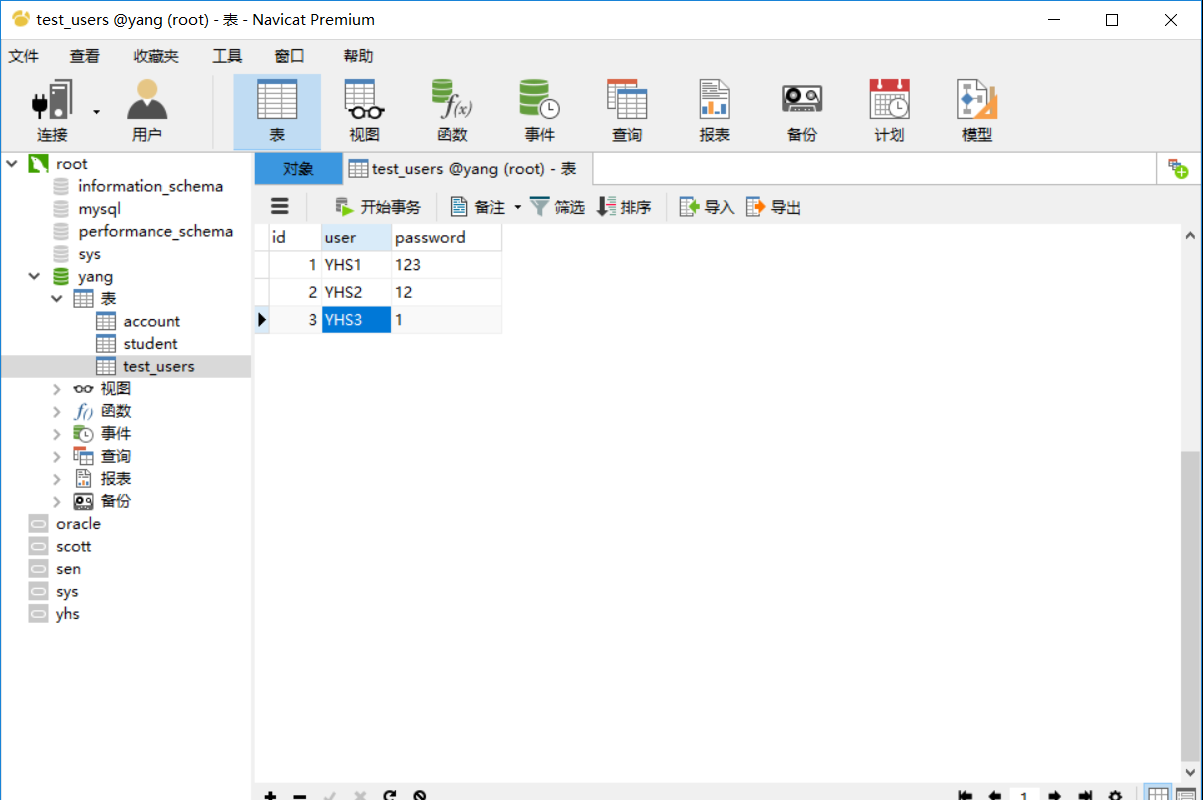1203x800 pixels.
Task: Select mysql database in tree
Action: [x=100, y=209]
